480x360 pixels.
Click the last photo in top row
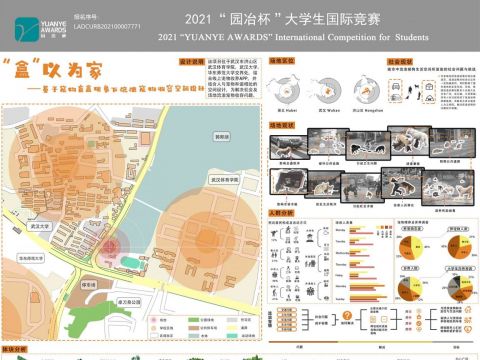(x=452, y=143)
